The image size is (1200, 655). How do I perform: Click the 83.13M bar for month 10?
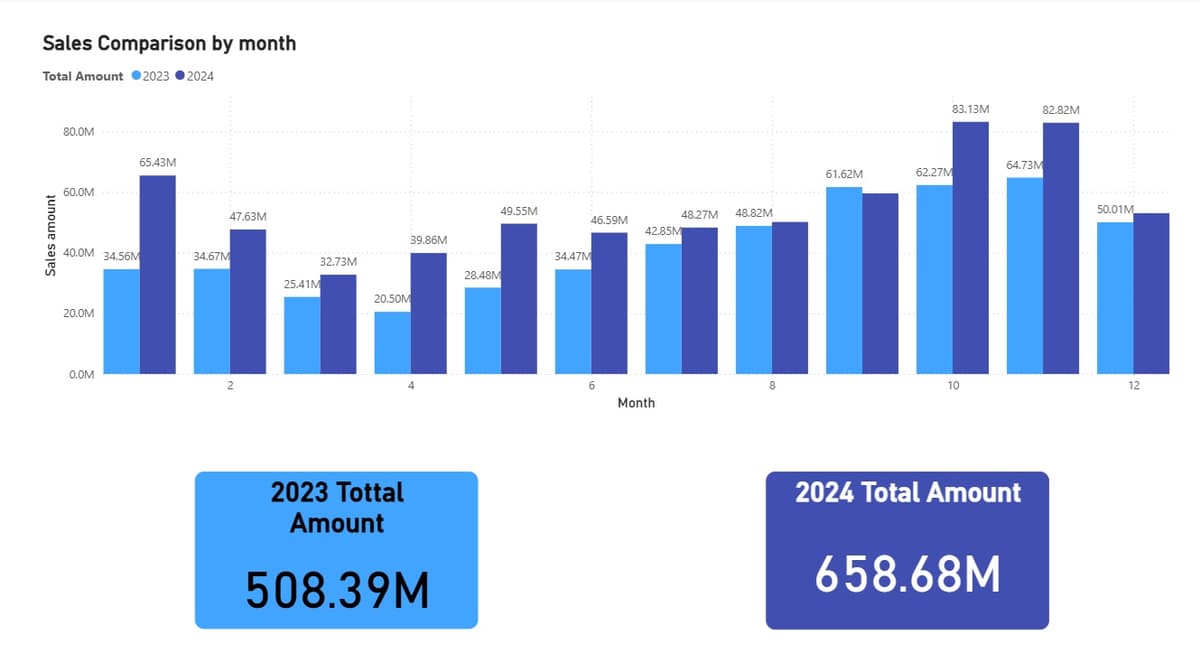click(x=970, y=248)
